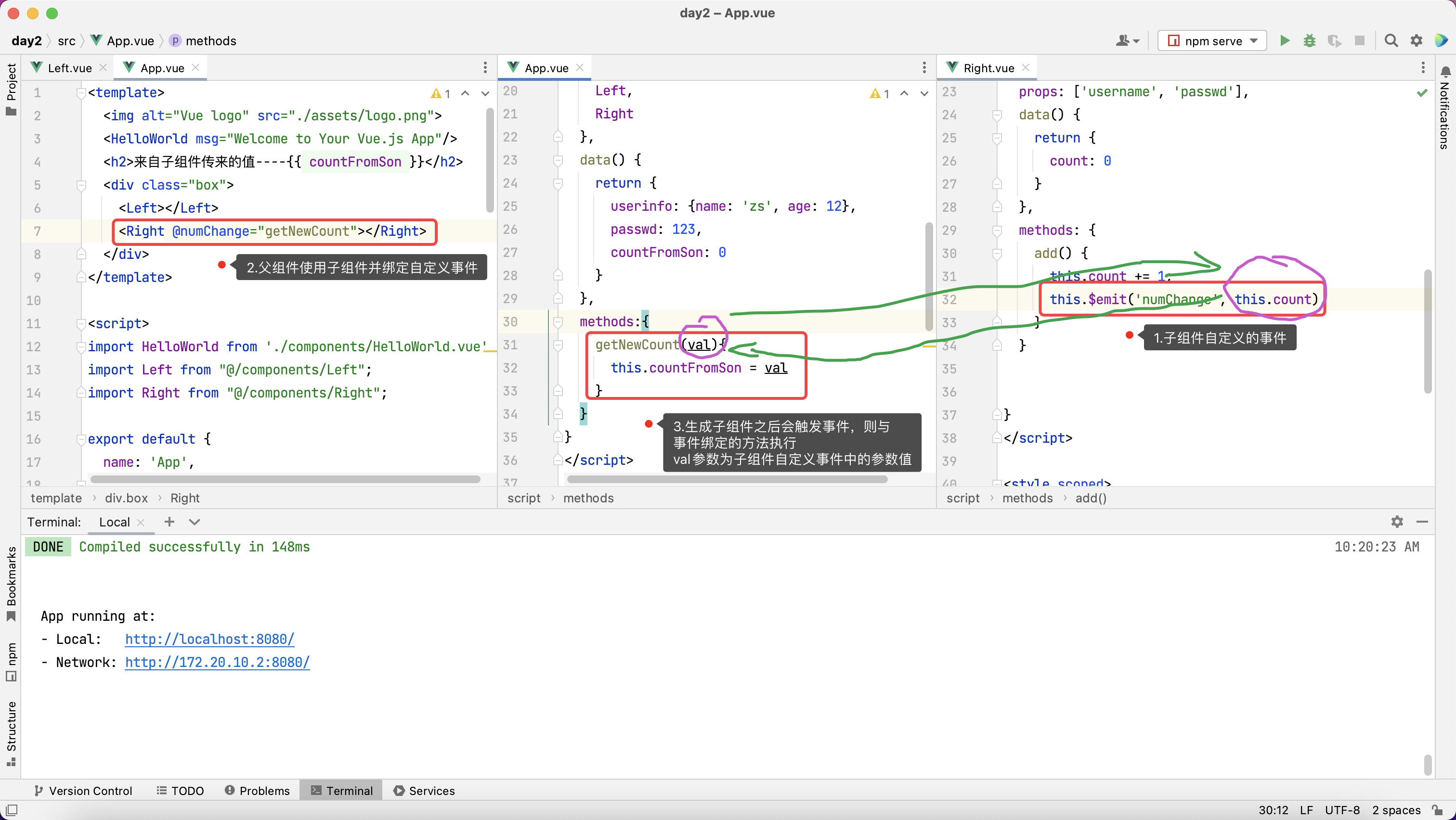Click the Debug bug icon
The width and height of the screenshot is (1456, 820).
(x=1309, y=40)
